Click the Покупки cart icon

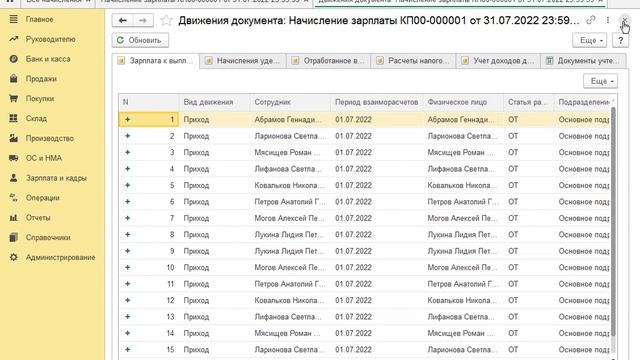(13, 98)
